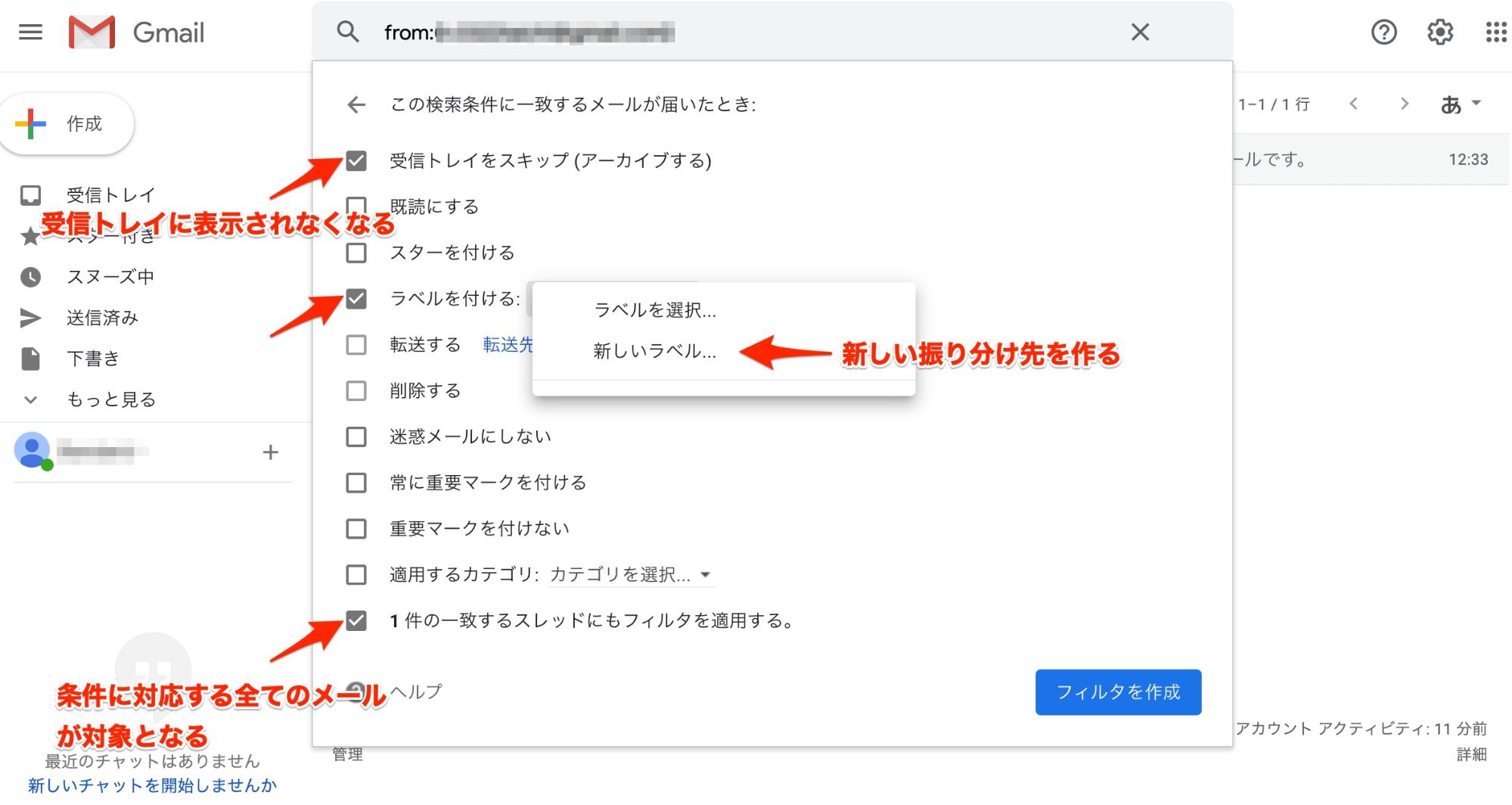Open the Google apps grid icon

pos(1495,33)
